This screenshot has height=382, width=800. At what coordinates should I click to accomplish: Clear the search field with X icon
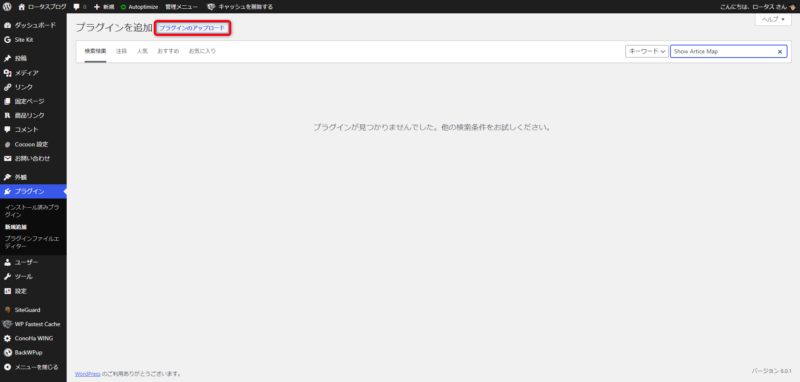pos(780,52)
